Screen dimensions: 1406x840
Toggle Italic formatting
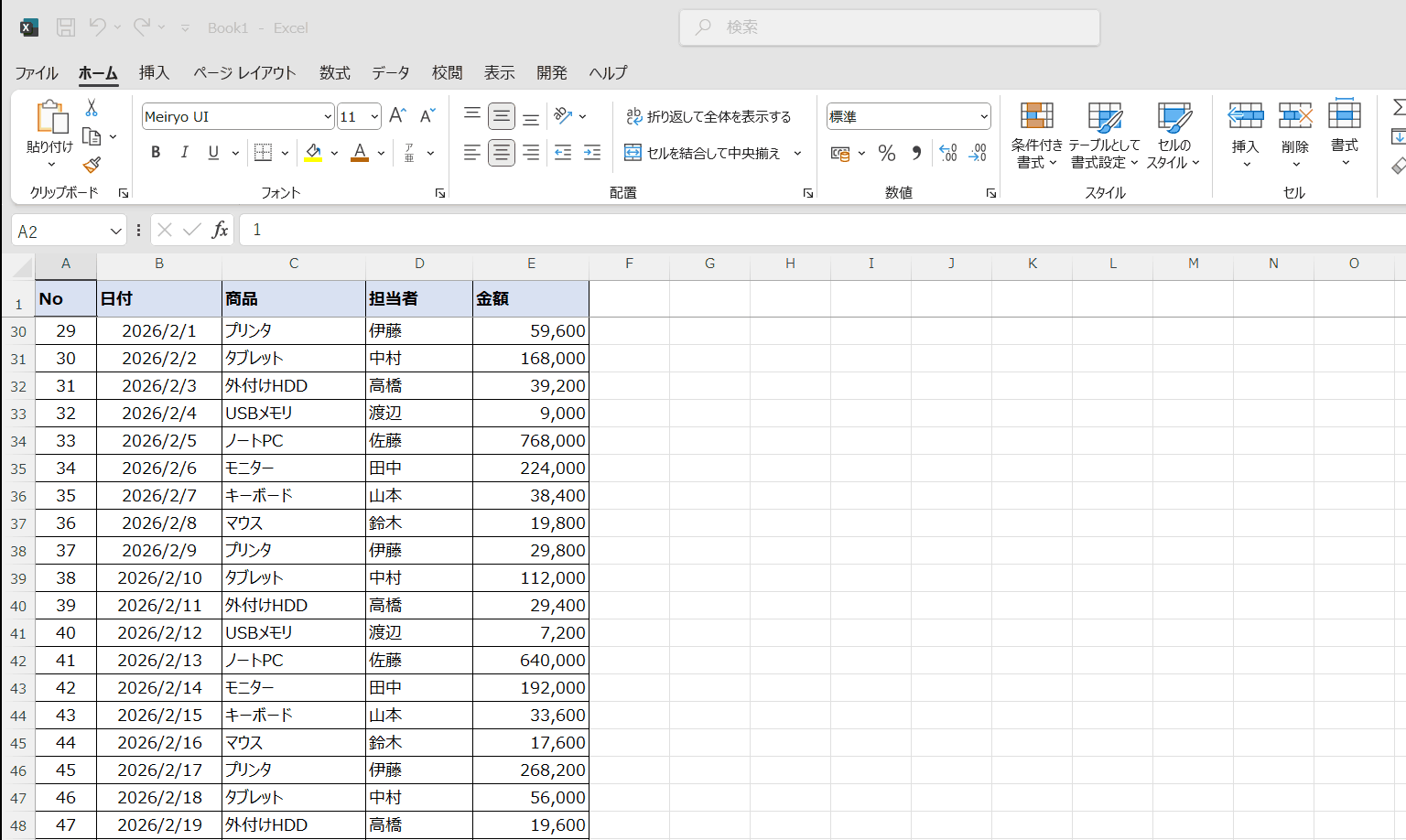coord(185,153)
